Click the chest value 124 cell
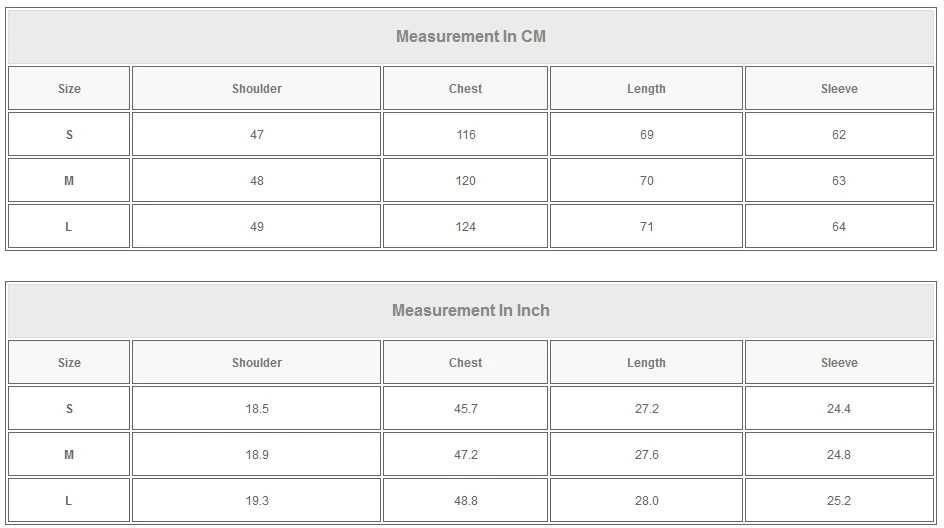Viewport: 944px width, 528px height. (x=466, y=227)
